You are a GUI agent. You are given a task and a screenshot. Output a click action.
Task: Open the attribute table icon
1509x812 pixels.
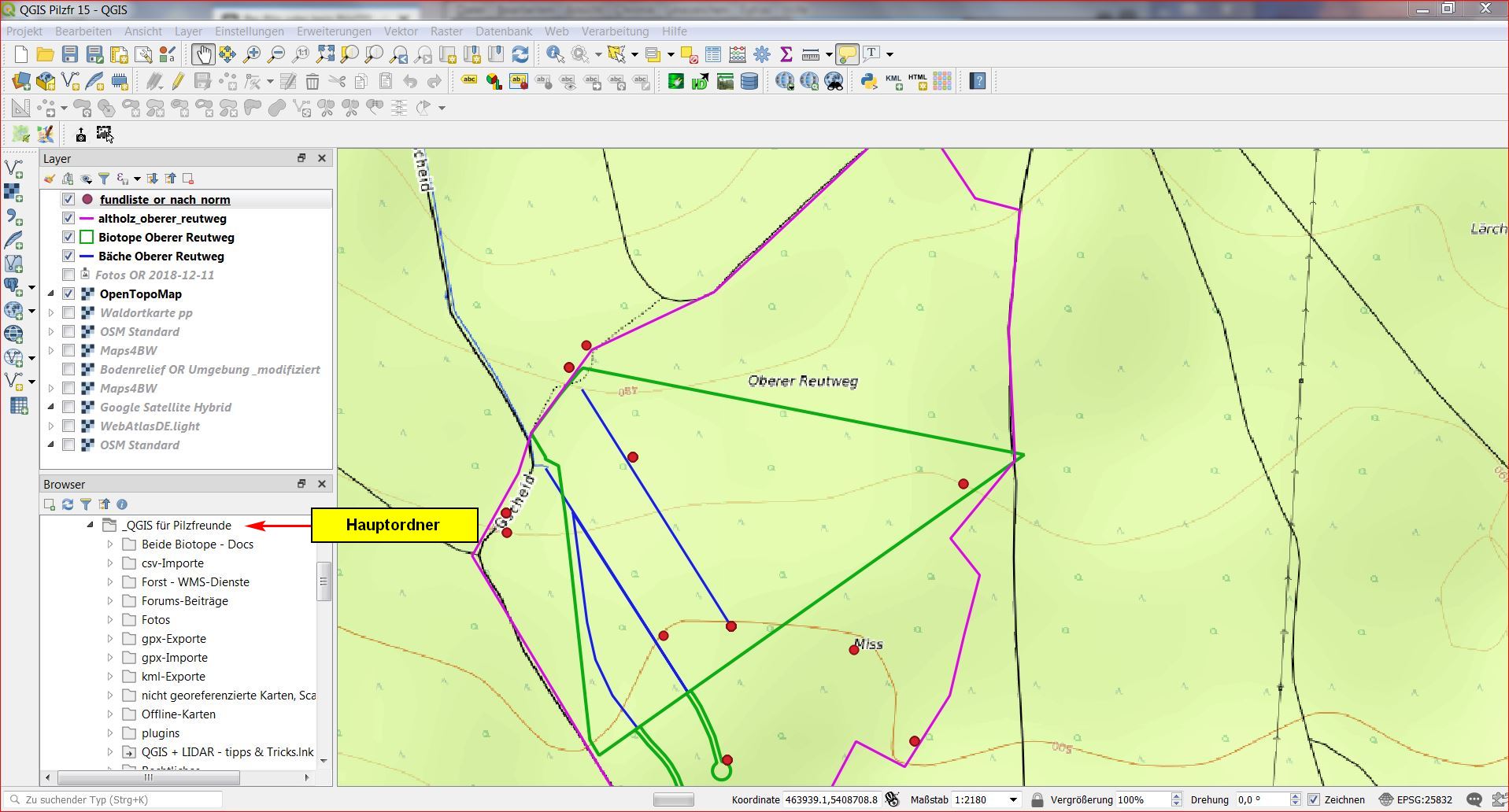coord(713,54)
